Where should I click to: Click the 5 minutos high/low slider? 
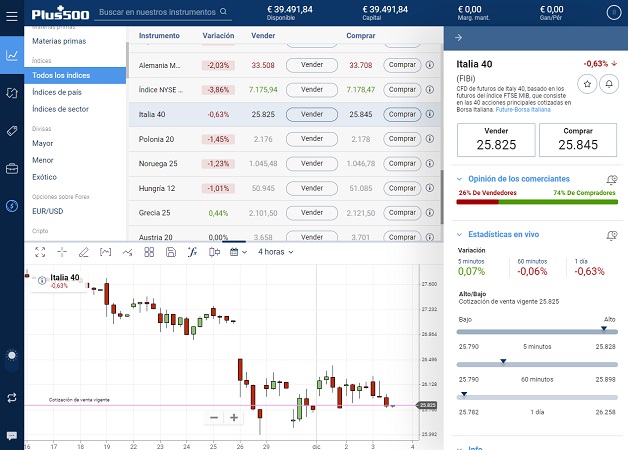[x=537, y=331]
